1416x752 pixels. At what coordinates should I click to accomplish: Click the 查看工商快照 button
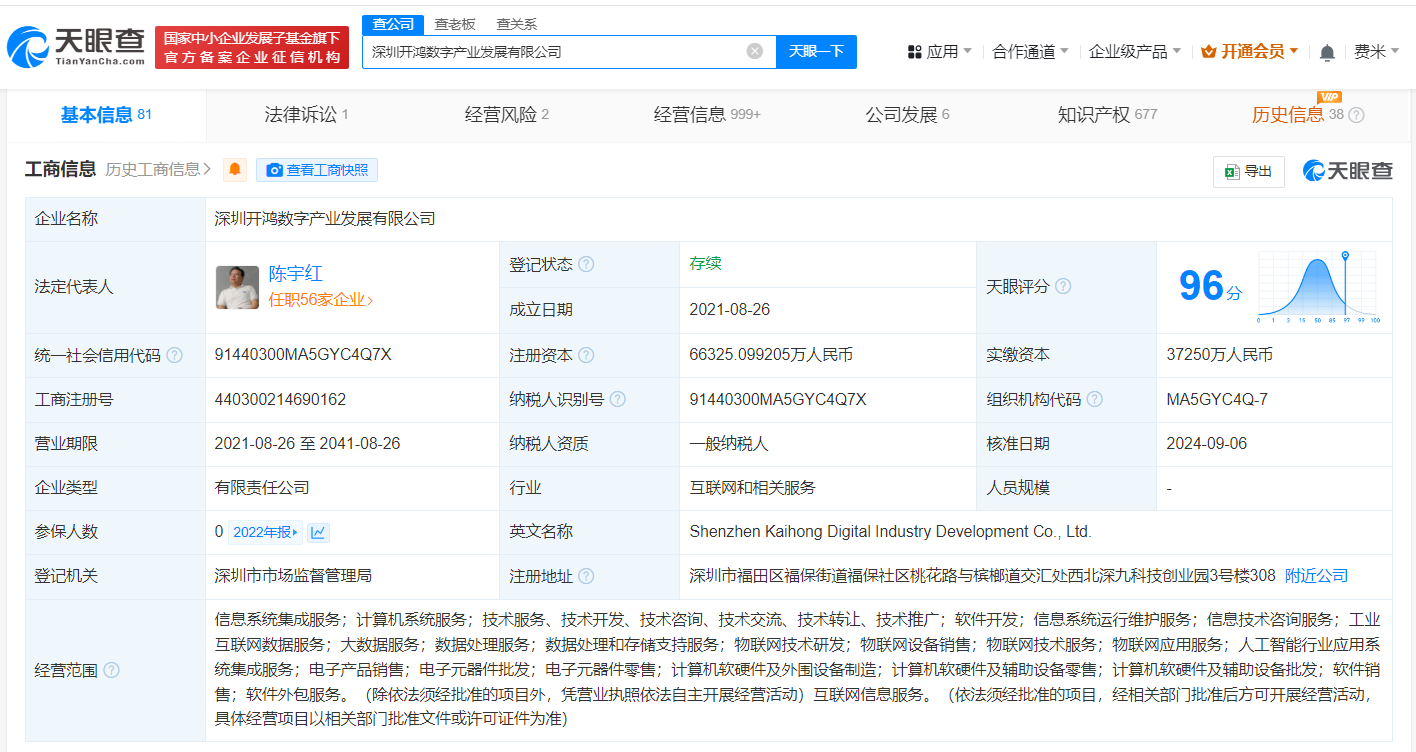coord(317,169)
